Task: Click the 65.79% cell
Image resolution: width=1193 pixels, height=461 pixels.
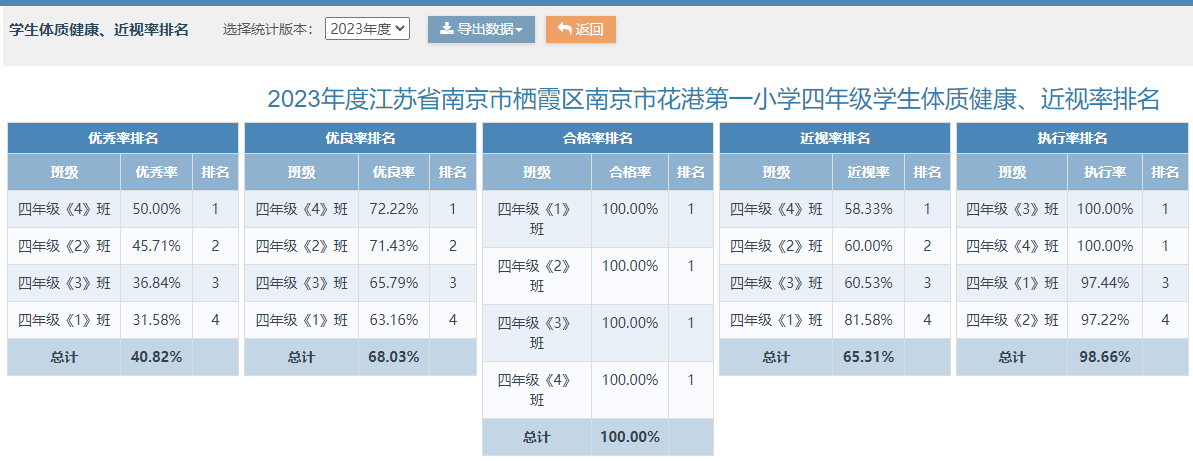Action: coord(394,283)
